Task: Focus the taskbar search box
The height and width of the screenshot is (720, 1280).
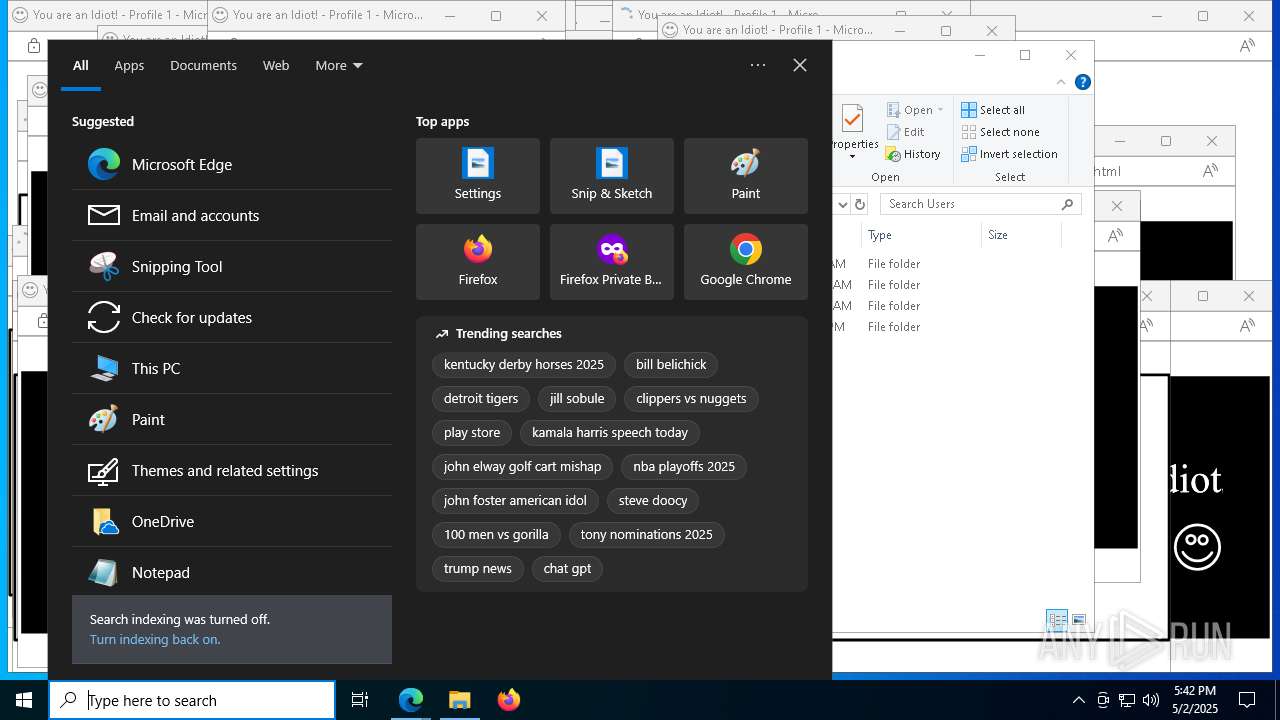Action: (192, 700)
